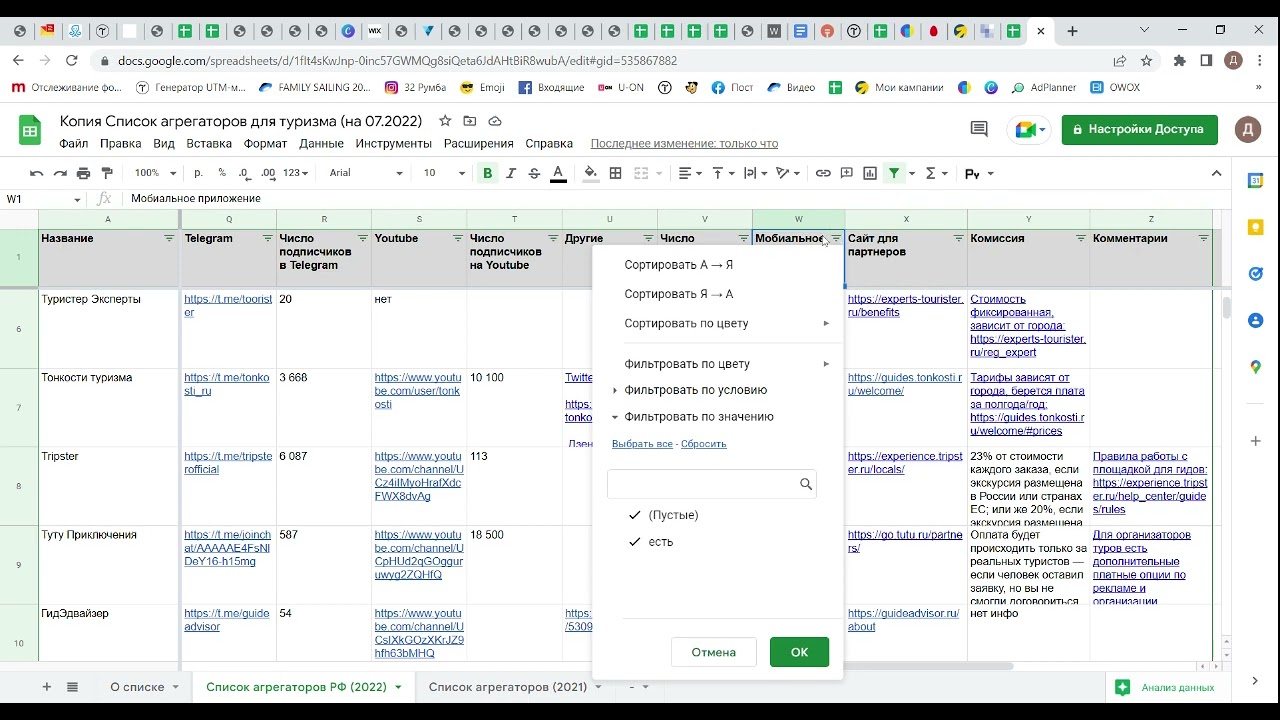The height and width of the screenshot is (720, 1280).
Task: Collapse Фильтровать по значению section
Action: tap(698, 417)
